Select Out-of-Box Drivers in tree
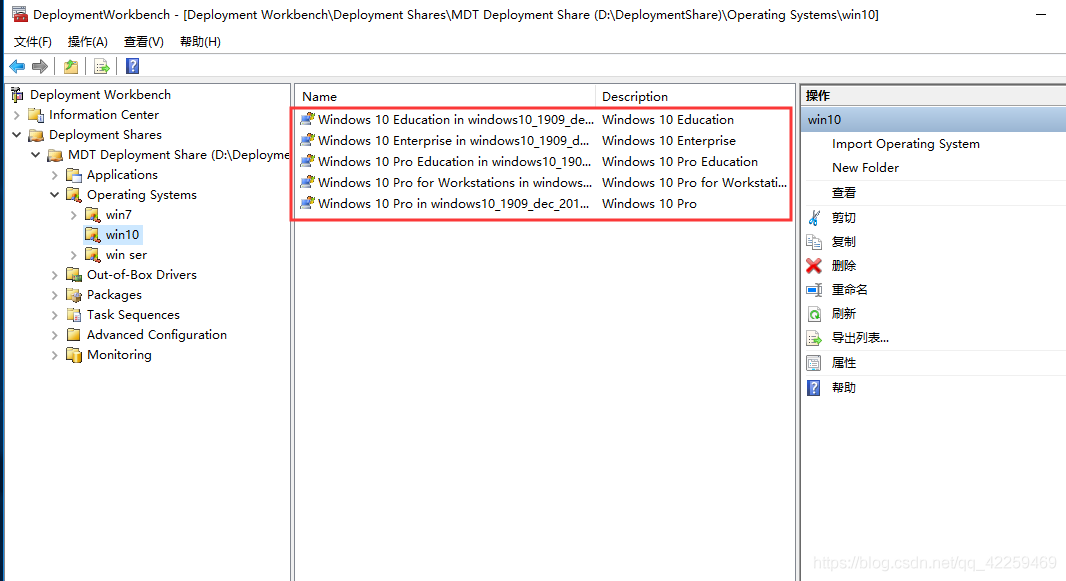Viewport: 1066px width, 581px height. (141, 275)
